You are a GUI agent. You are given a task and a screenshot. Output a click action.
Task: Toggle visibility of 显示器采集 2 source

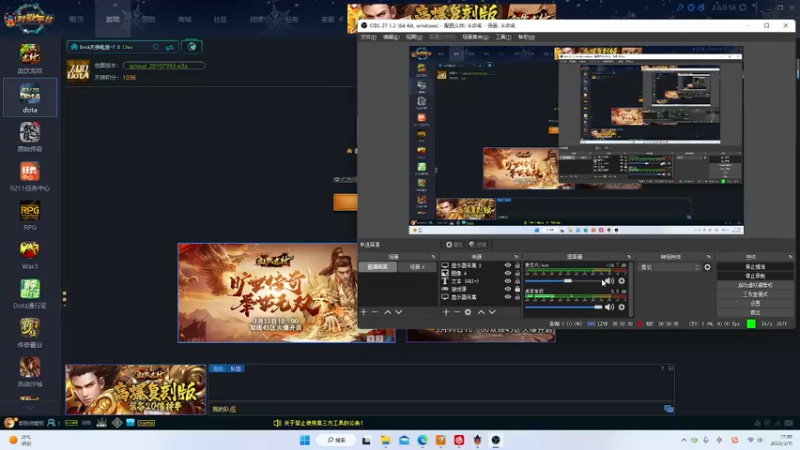point(508,265)
